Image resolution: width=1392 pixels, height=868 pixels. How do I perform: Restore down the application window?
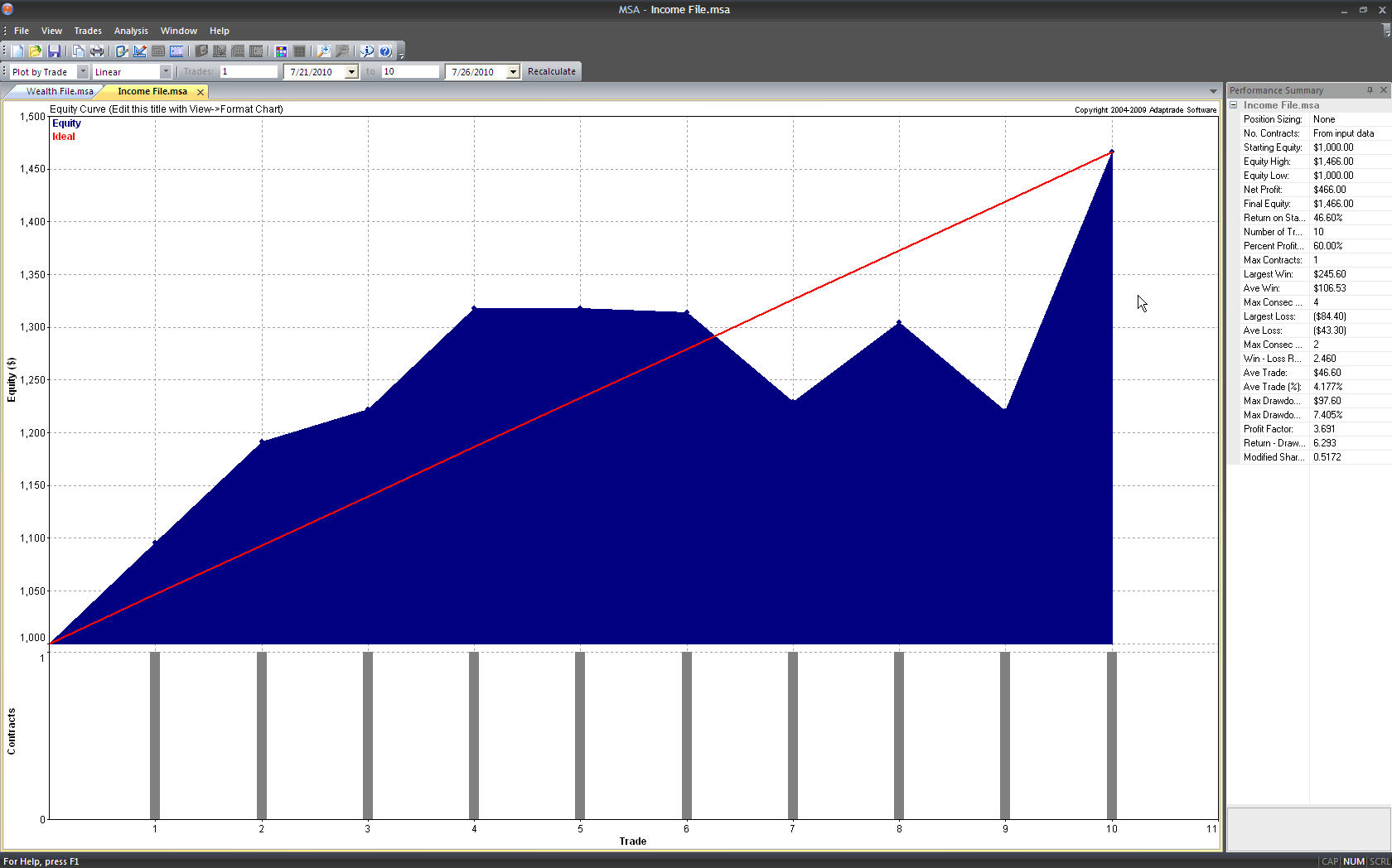(x=1363, y=9)
